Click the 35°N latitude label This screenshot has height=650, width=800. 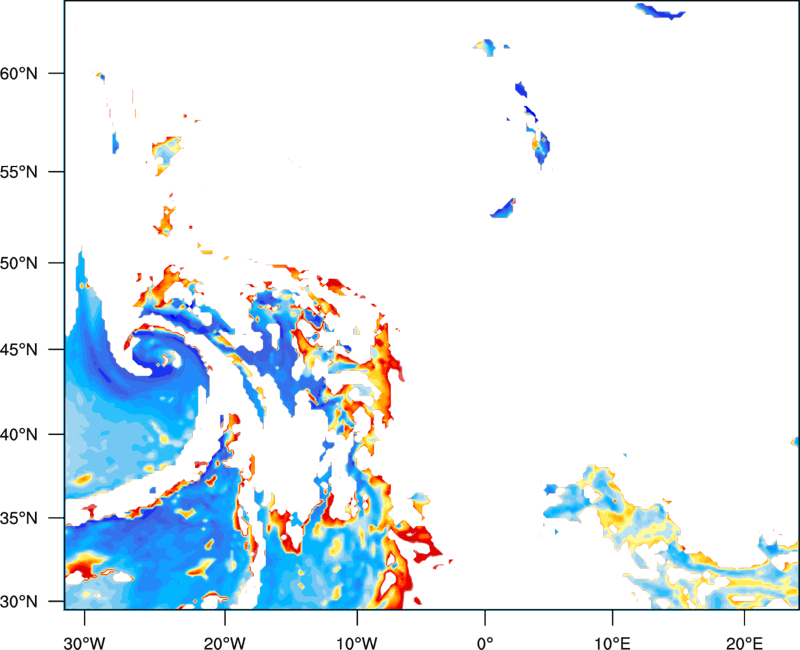19,518
